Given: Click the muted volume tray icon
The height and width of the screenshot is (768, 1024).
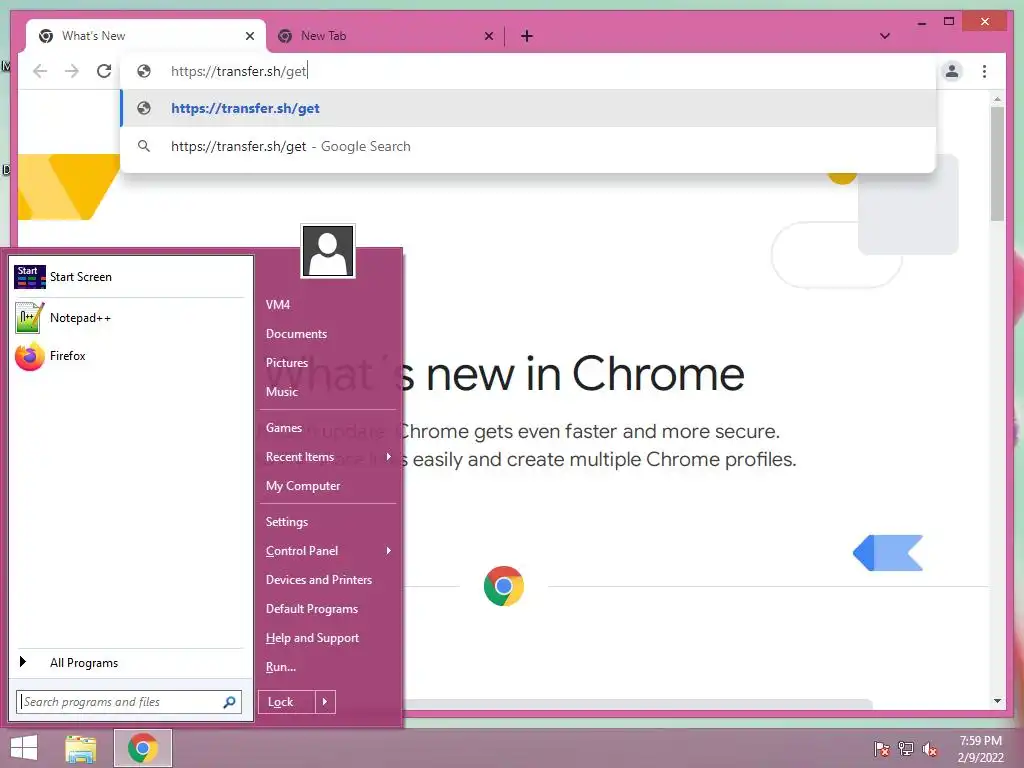Looking at the screenshot, I should [930, 748].
